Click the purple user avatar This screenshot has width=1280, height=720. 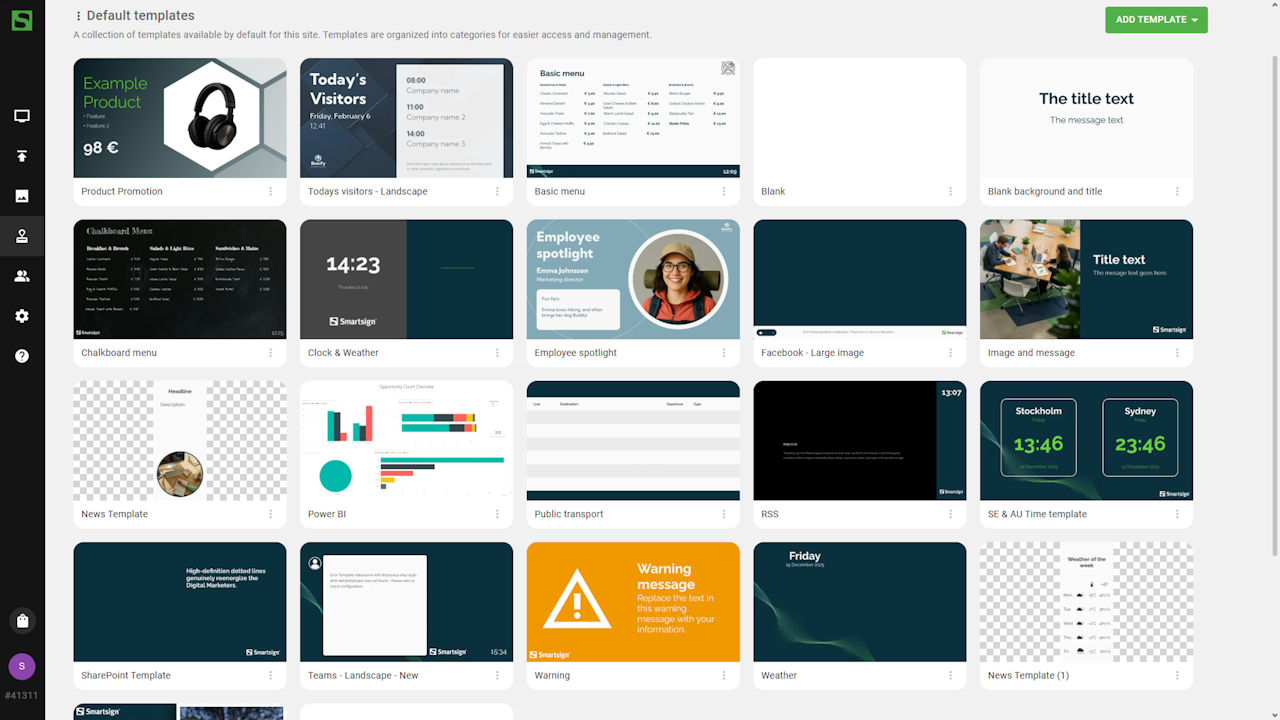tap(22, 666)
